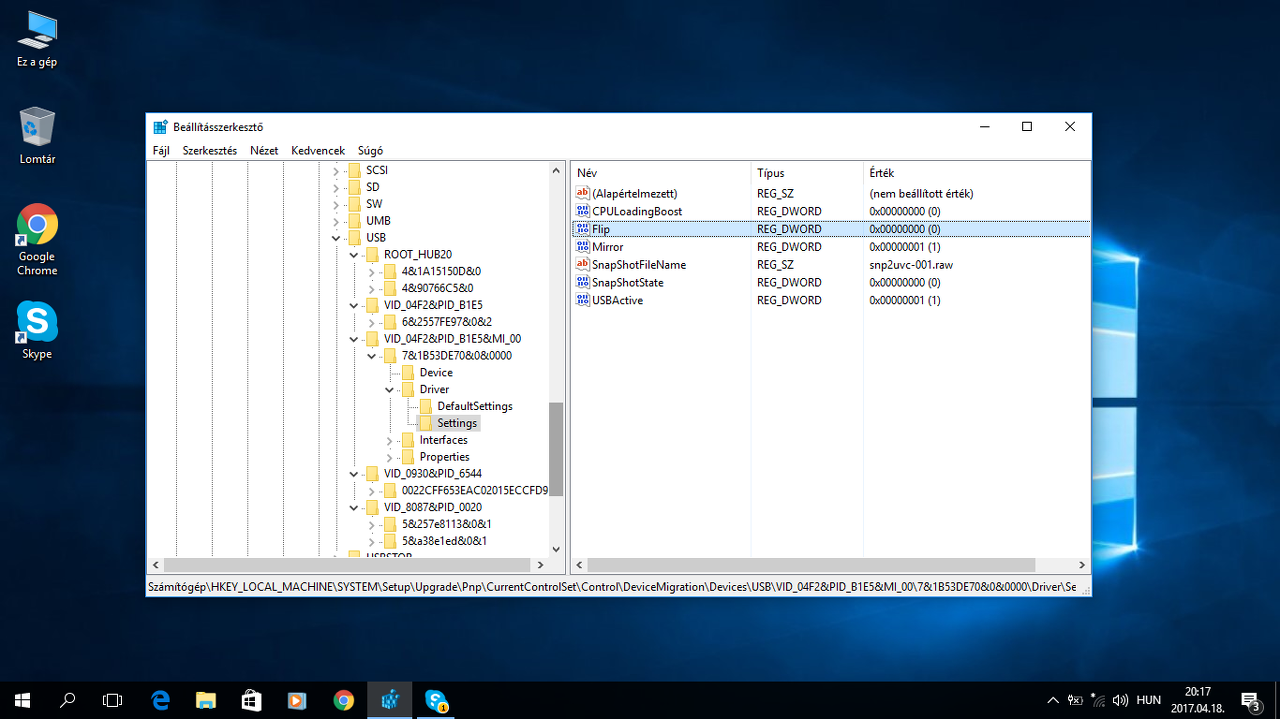This screenshot has width=1280, height=719.
Task: Click the ROOT_HUB20 folder icon
Action: (372, 254)
